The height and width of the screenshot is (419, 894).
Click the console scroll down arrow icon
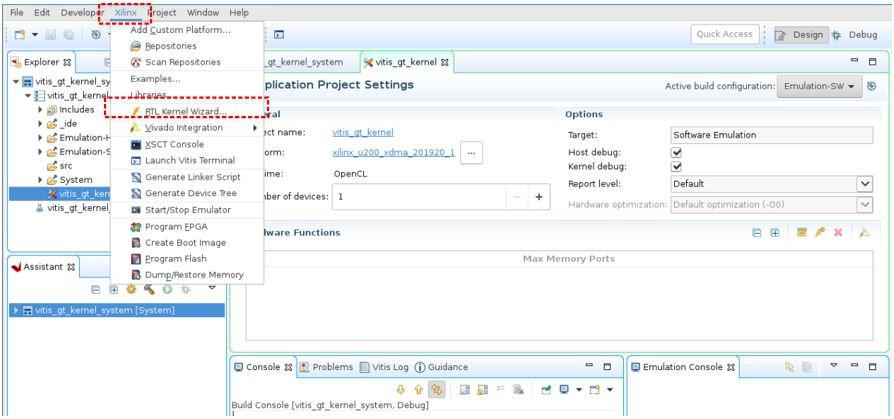[400, 390]
